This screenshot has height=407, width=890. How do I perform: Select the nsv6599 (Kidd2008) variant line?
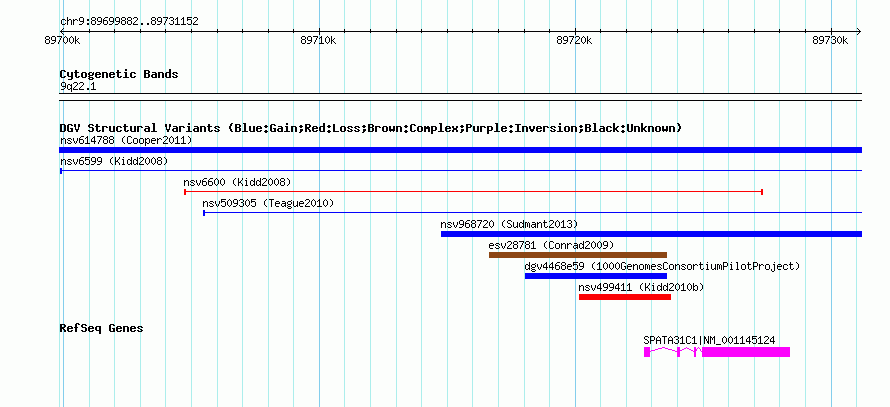(460, 170)
